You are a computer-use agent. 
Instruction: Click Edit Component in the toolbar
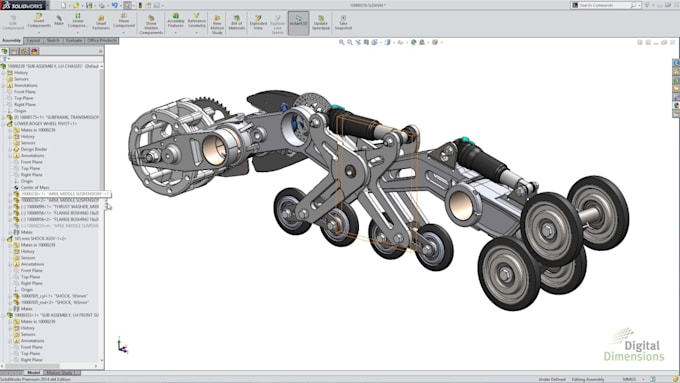pyautogui.click(x=13, y=23)
